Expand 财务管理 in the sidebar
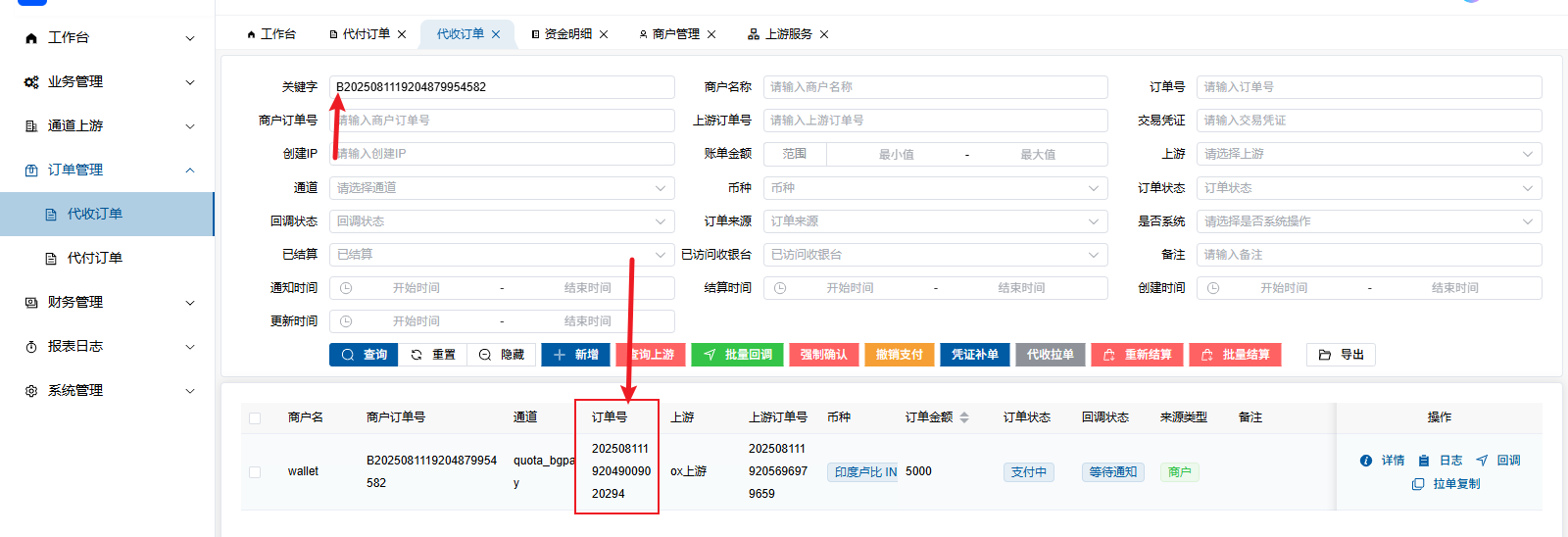Screen dimensions: 1568x537 coord(107,303)
